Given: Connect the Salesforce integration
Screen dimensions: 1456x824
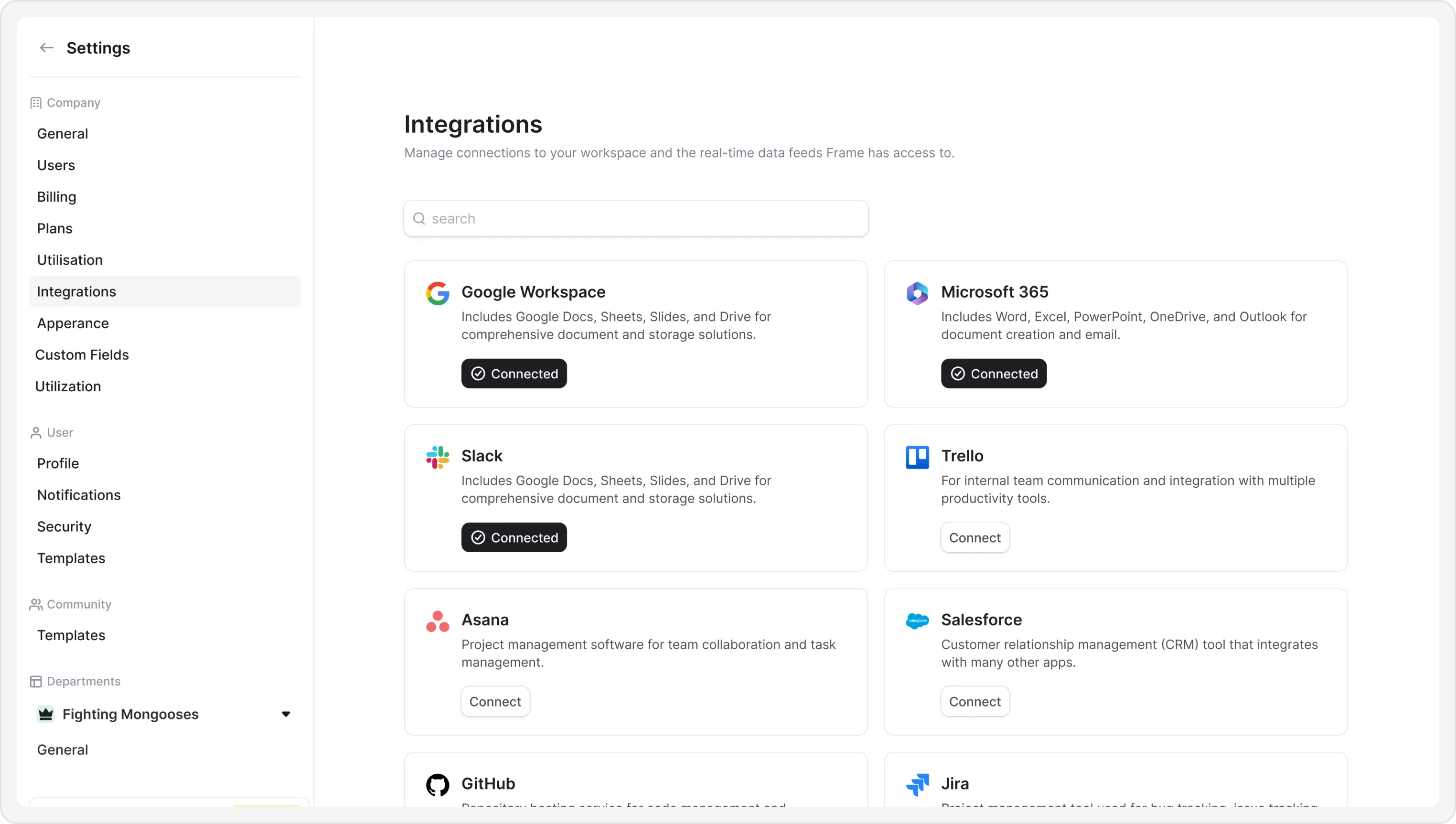Looking at the screenshot, I should tap(974, 702).
